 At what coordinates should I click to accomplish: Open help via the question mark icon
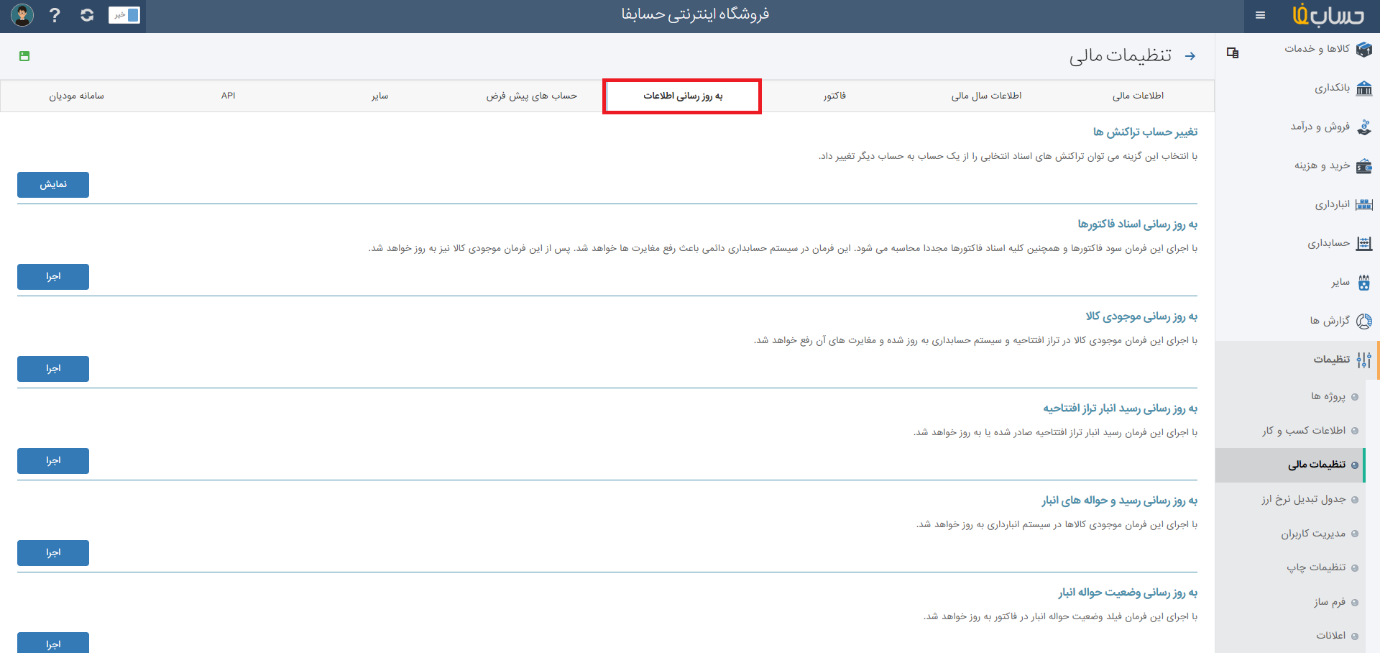55,16
